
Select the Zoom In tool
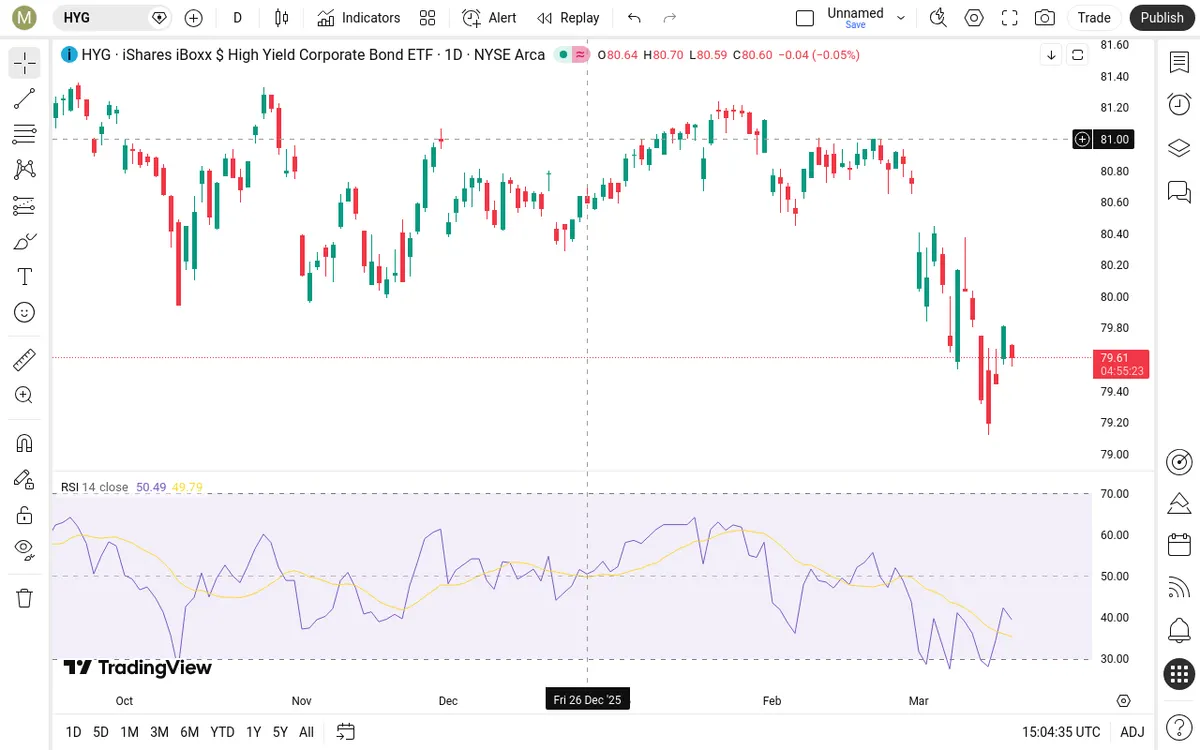(x=25, y=395)
